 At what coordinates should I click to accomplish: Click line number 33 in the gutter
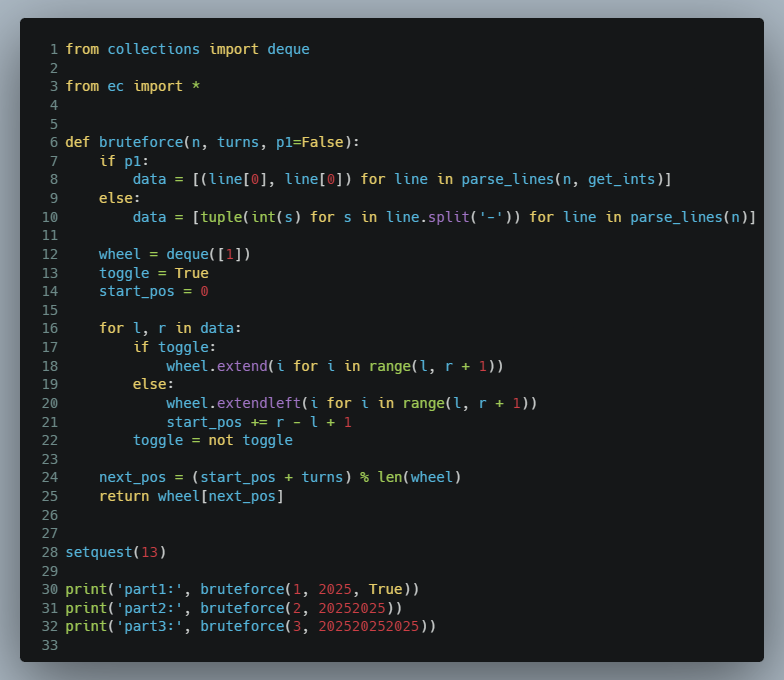[x=50, y=645]
